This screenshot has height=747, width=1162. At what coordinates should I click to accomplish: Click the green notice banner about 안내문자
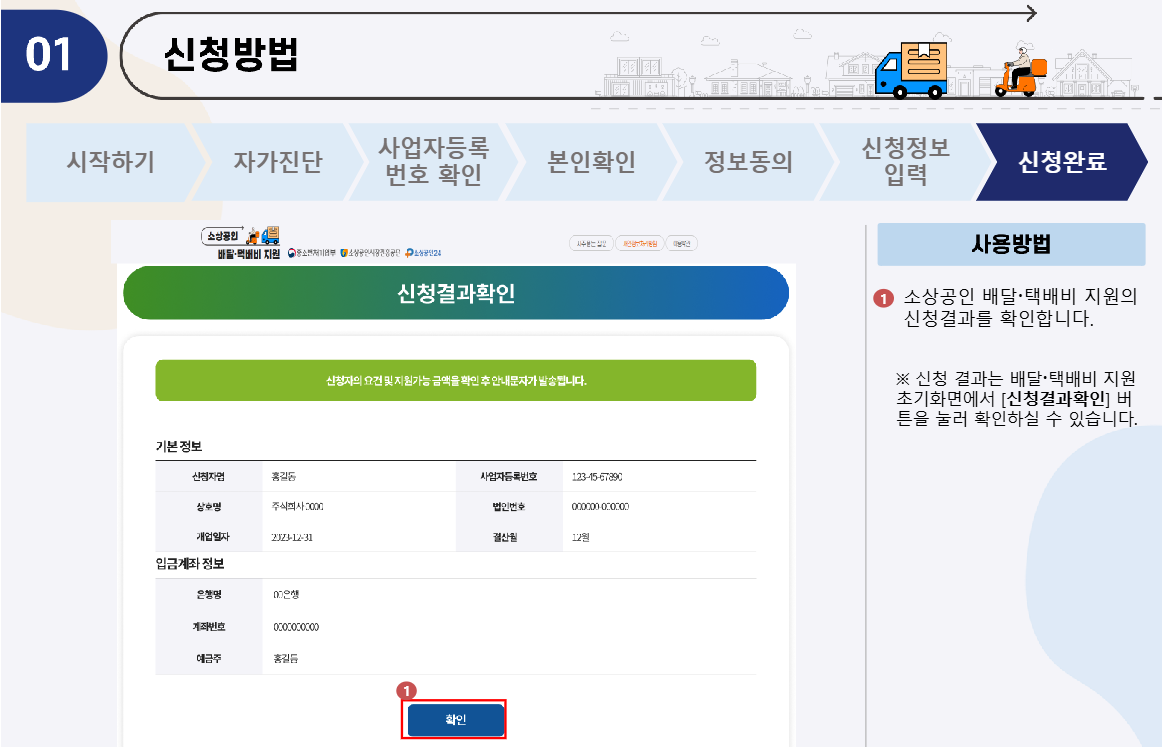click(456, 380)
